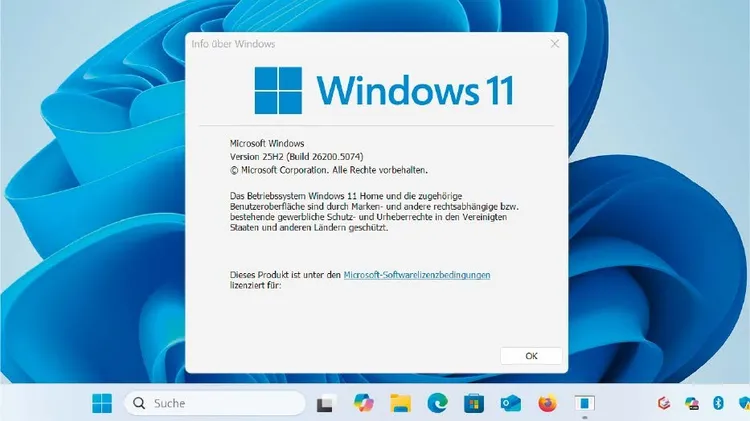Image resolution: width=750 pixels, height=421 pixels.
Task: Open the Microsoft-Softwarelizenzbedingungen link
Action: pos(417,274)
